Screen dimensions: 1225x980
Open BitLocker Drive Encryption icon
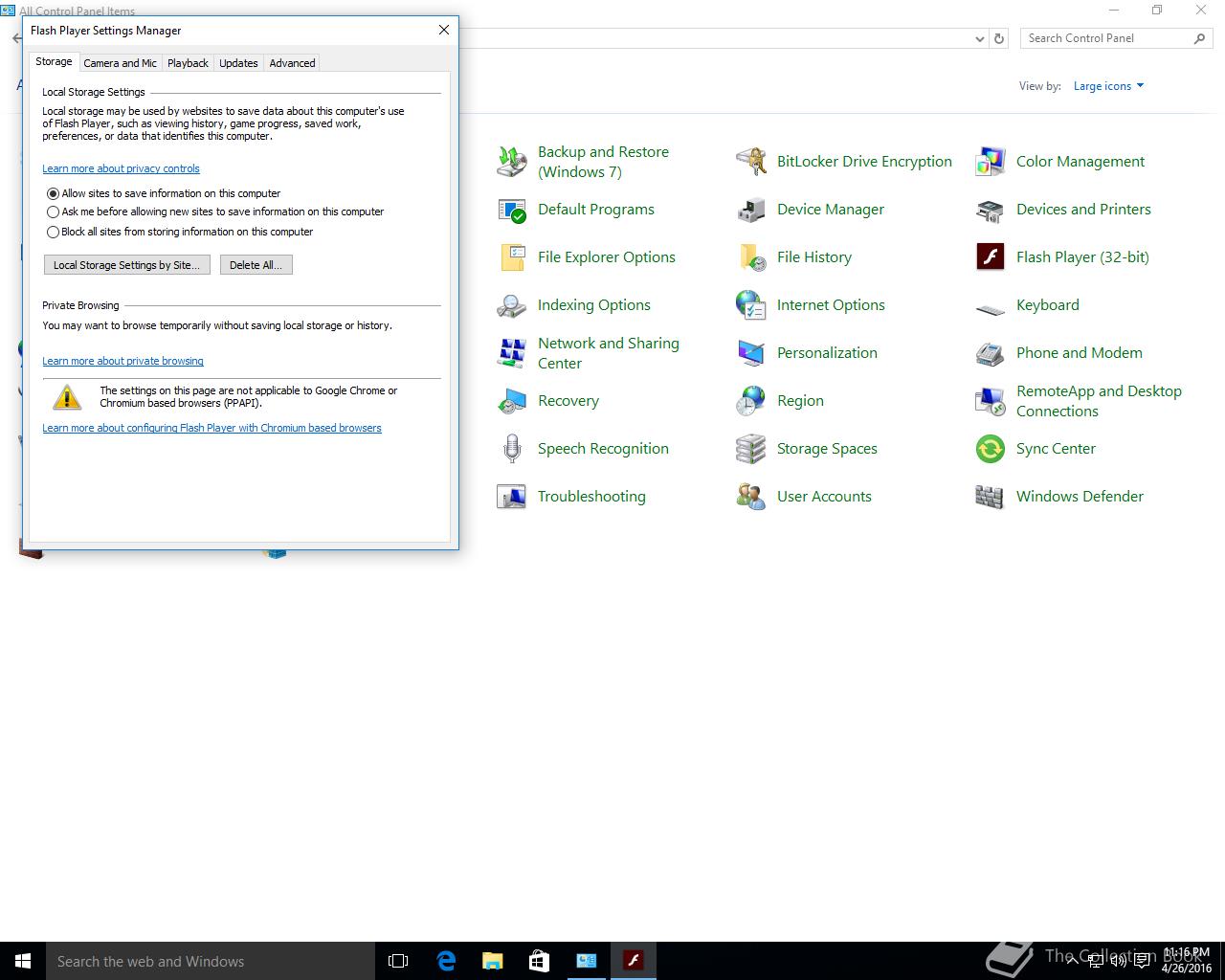[751, 162]
